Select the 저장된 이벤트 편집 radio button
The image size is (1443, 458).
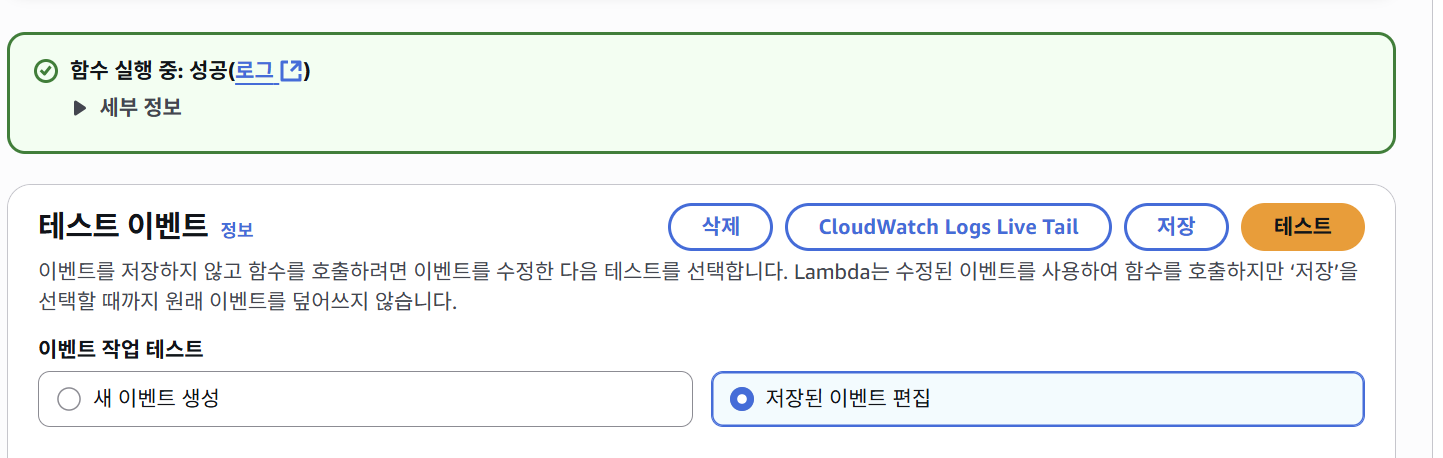tap(742, 399)
